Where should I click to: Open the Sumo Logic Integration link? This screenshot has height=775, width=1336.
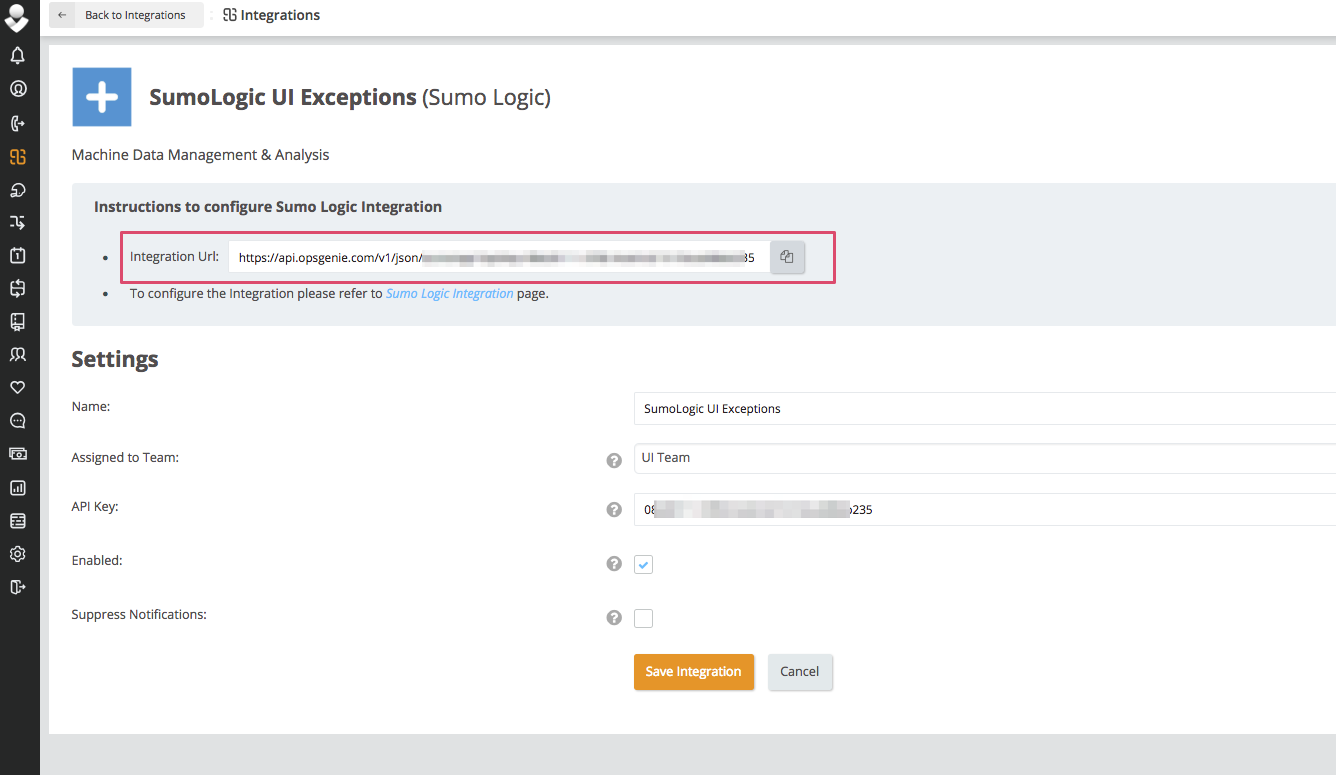[x=449, y=293]
